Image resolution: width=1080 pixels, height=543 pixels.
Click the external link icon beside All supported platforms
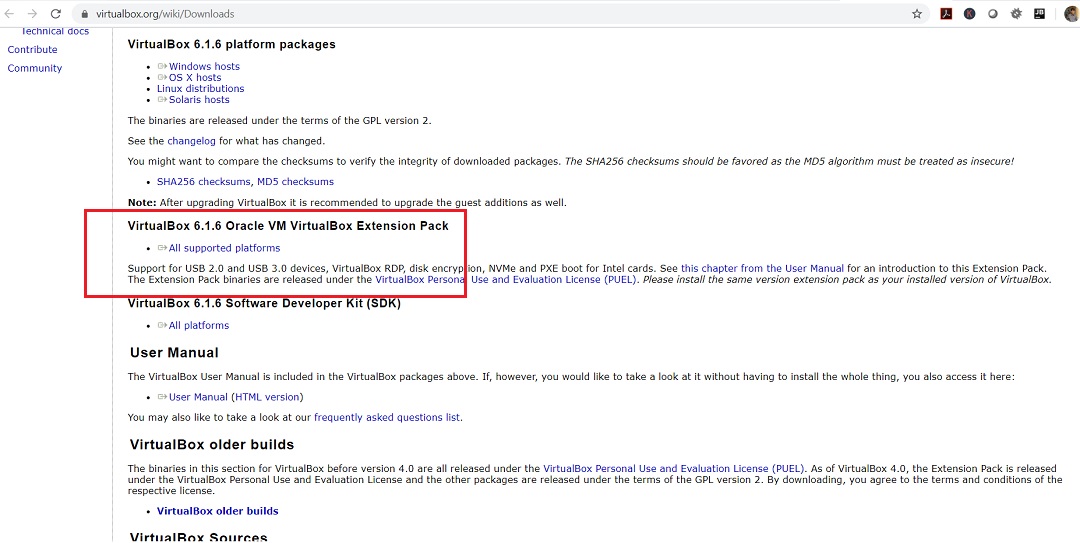[x=163, y=248]
